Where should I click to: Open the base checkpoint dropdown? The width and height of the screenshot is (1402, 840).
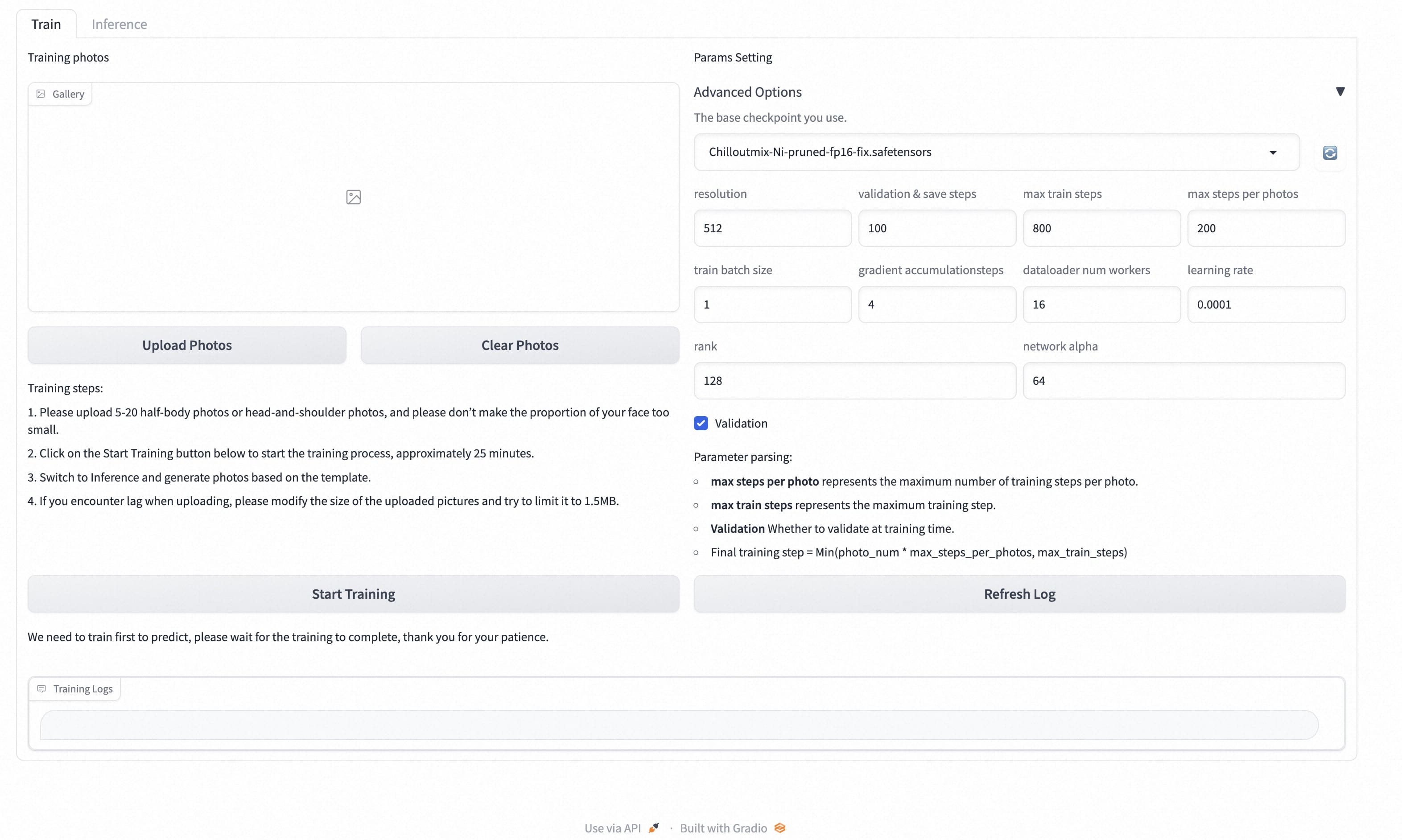point(962,152)
